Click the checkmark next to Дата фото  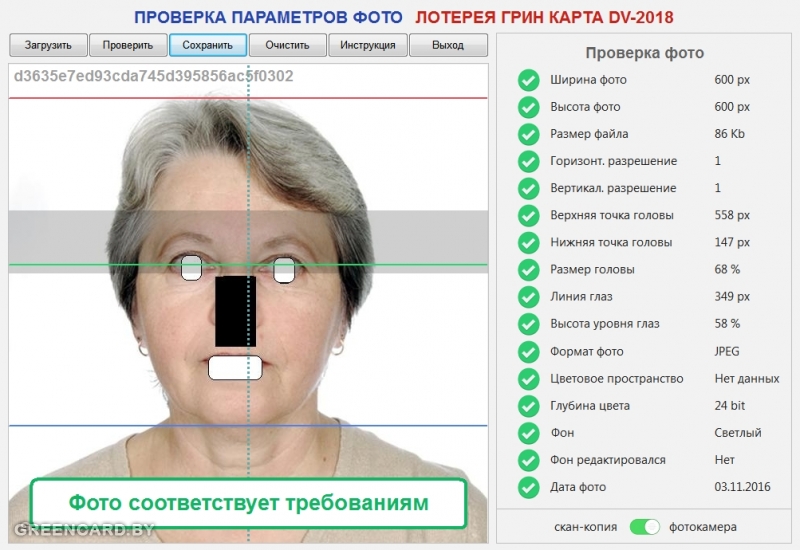pyautogui.click(x=529, y=487)
